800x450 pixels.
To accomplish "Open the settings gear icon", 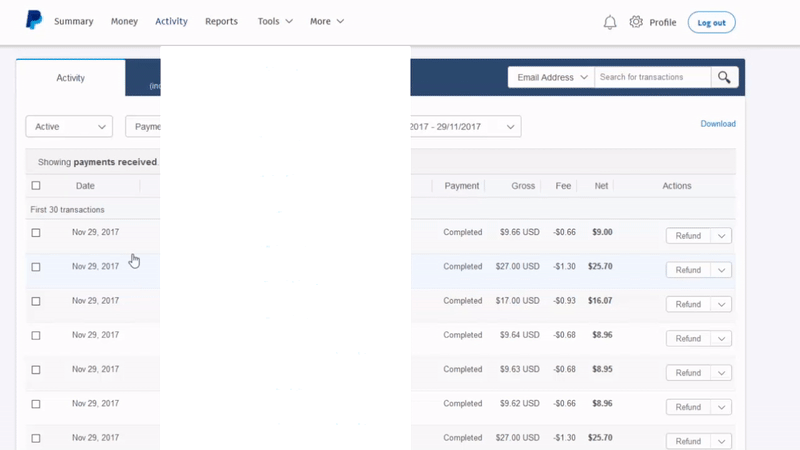I will click(x=636, y=22).
